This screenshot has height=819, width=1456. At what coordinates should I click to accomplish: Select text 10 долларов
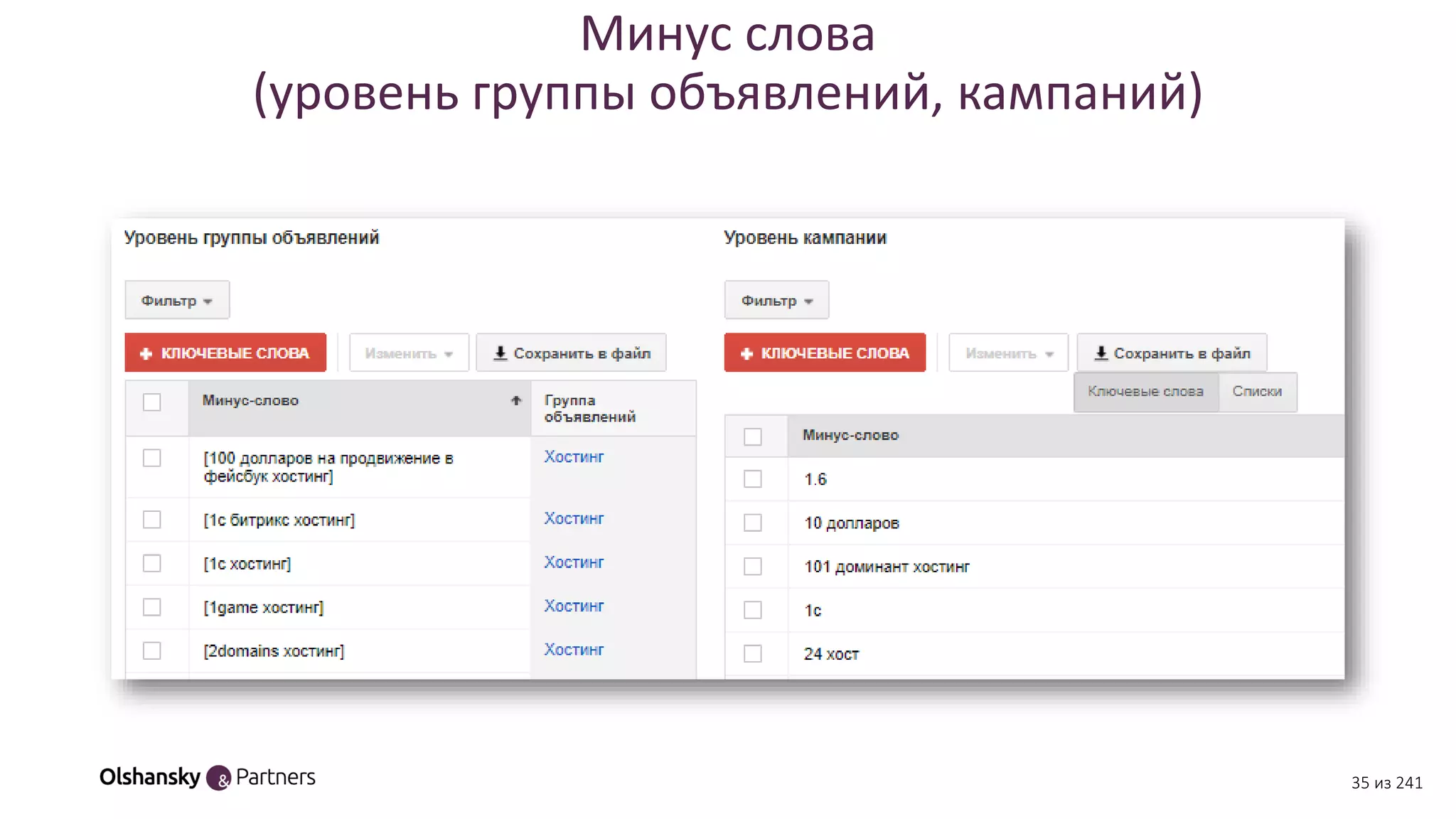pos(852,523)
